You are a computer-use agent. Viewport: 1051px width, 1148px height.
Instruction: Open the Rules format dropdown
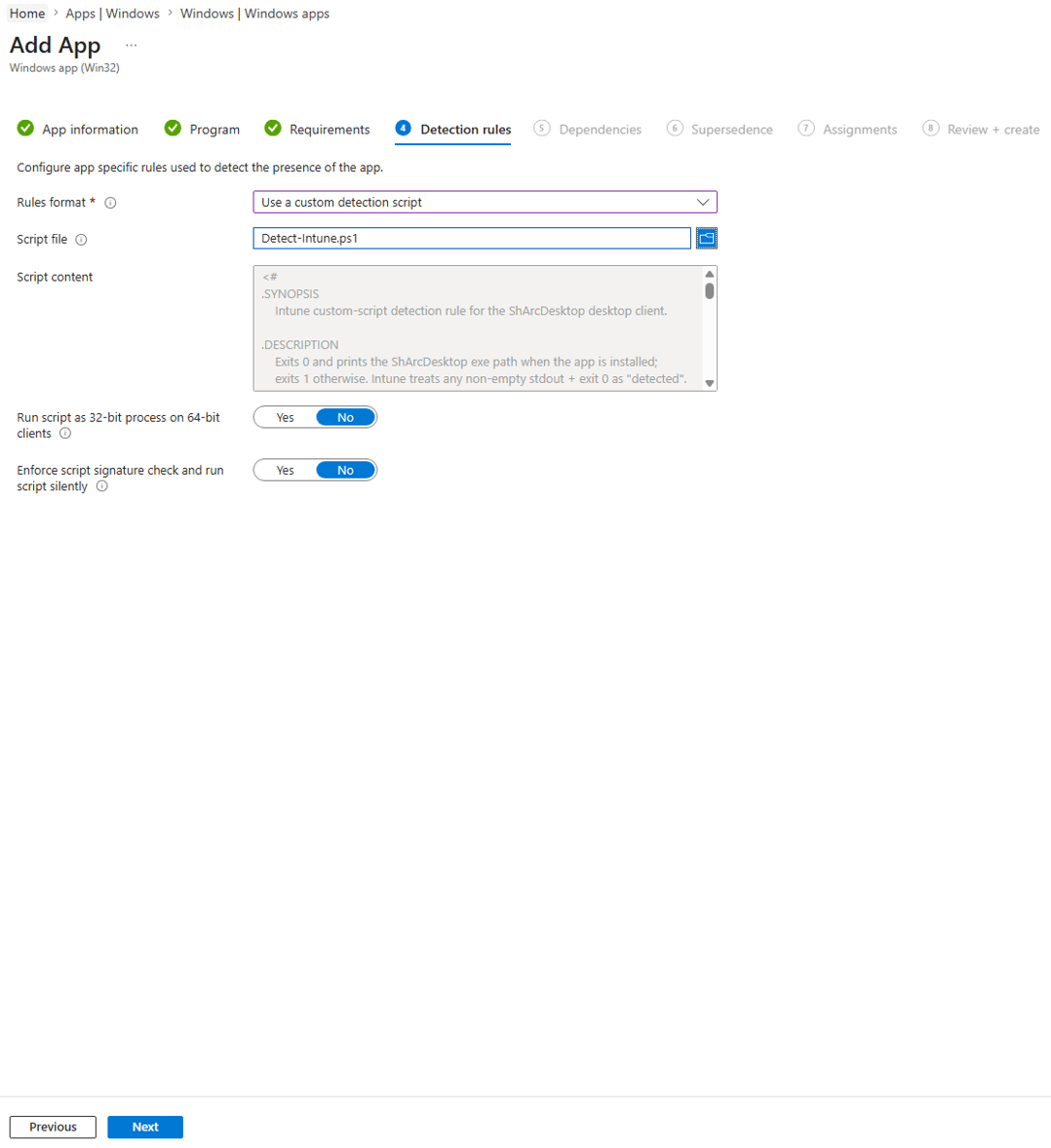coord(485,202)
